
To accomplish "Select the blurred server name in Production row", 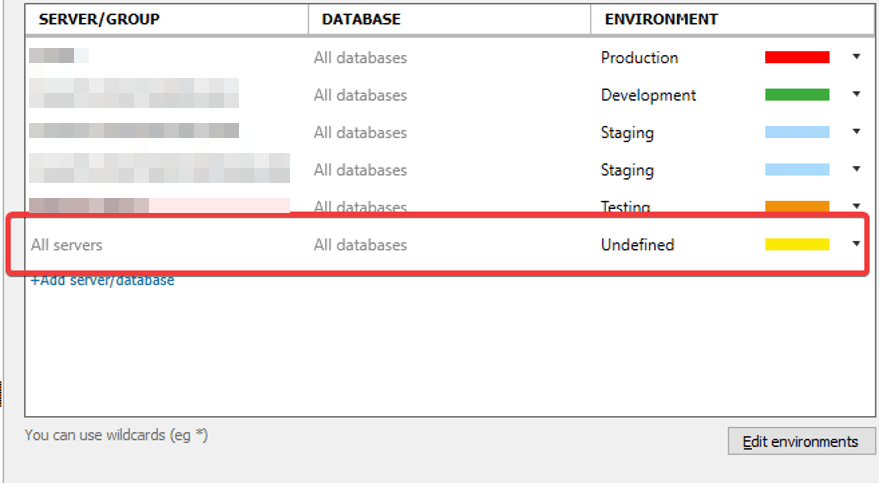I will click(59, 55).
